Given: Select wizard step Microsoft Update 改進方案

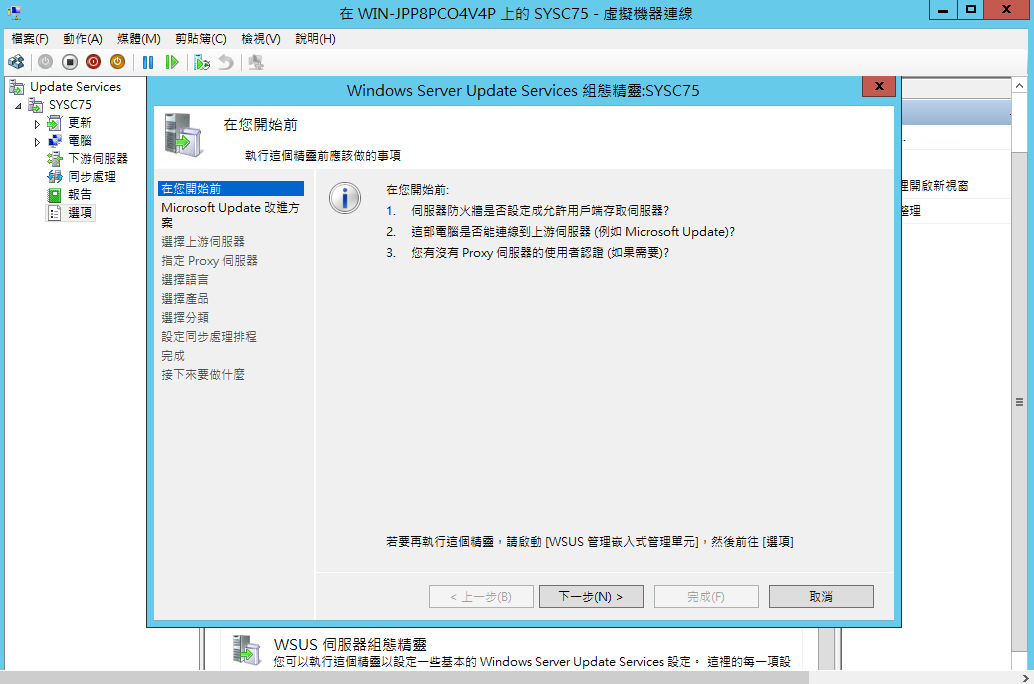Looking at the screenshot, I should [x=231, y=215].
